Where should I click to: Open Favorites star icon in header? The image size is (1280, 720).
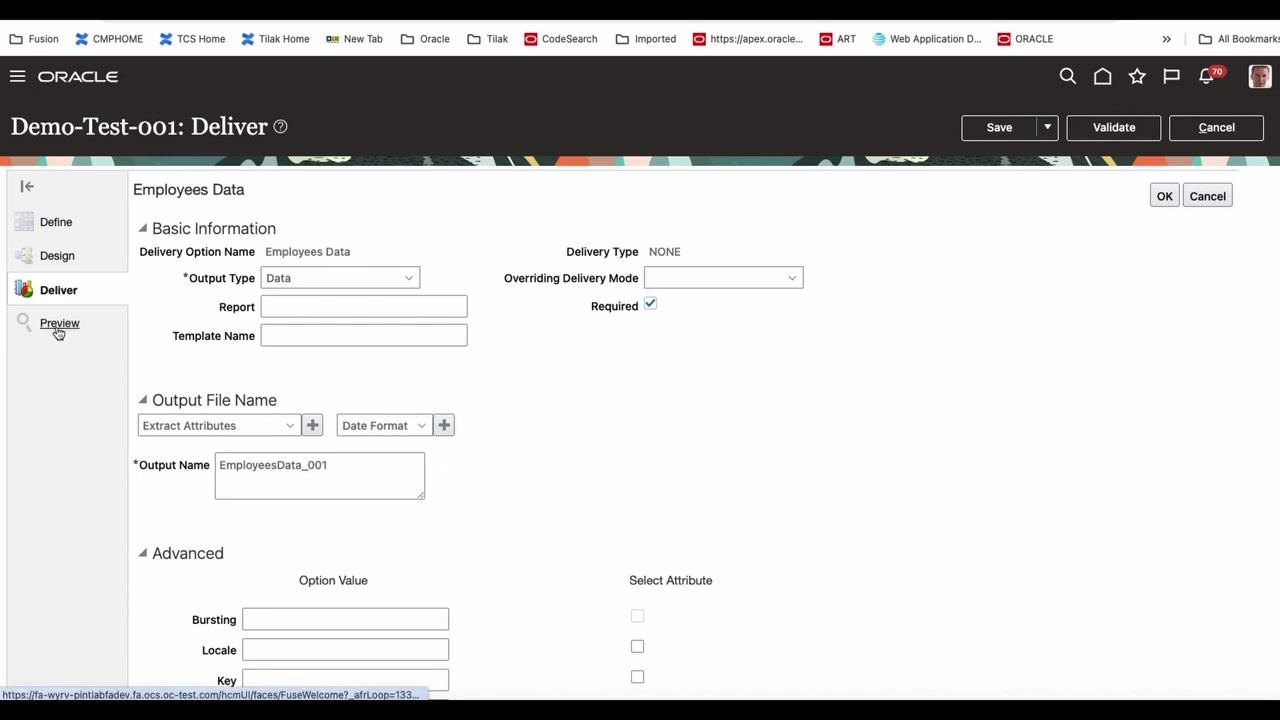1137,76
